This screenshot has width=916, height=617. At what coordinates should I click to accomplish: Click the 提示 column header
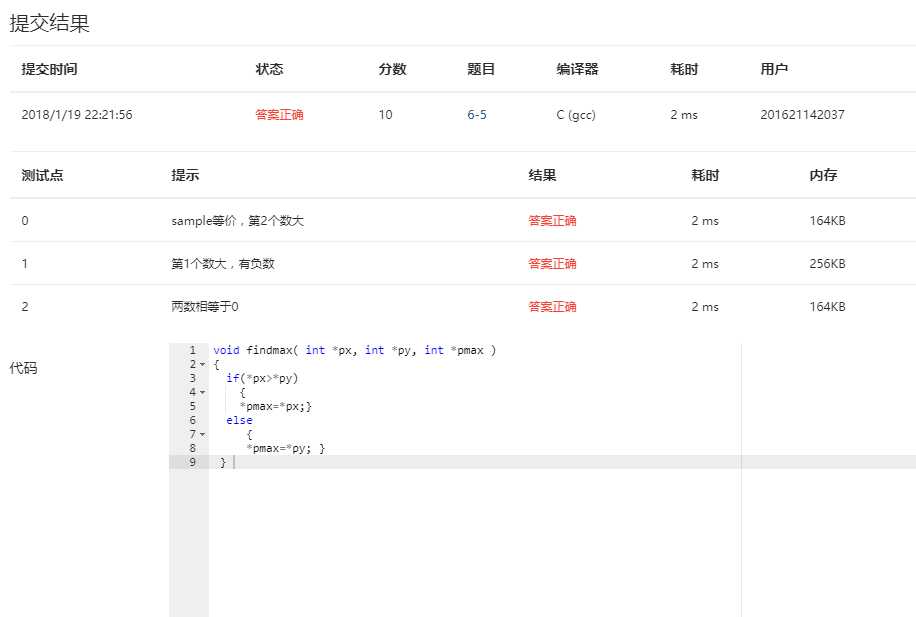pyautogui.click(x=185, y=175)
